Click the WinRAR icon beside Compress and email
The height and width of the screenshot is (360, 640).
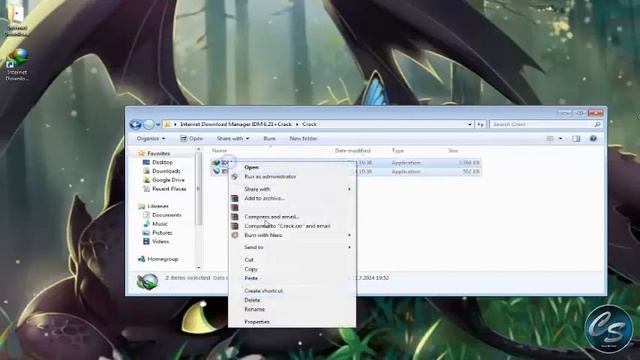(x=234, y=217)
